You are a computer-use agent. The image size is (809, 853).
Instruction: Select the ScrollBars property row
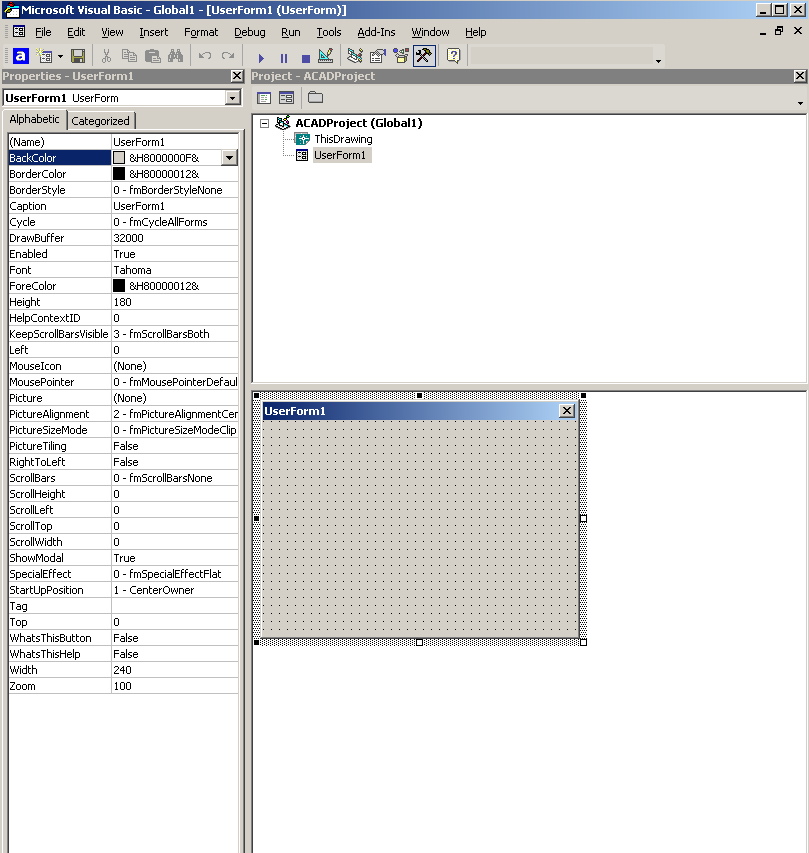click(x=123, y=478)
